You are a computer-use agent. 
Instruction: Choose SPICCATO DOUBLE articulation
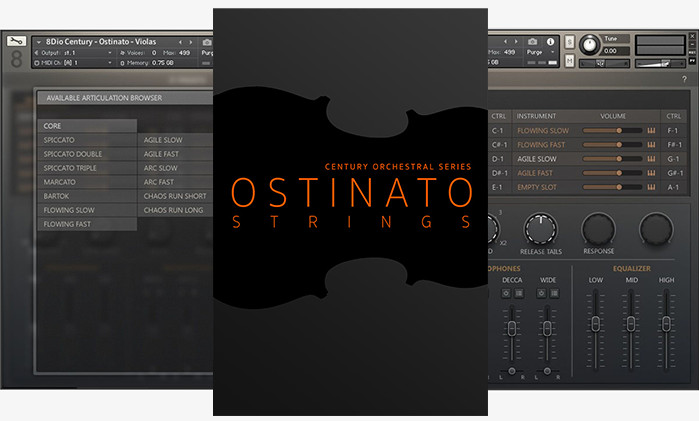(87, 154)
